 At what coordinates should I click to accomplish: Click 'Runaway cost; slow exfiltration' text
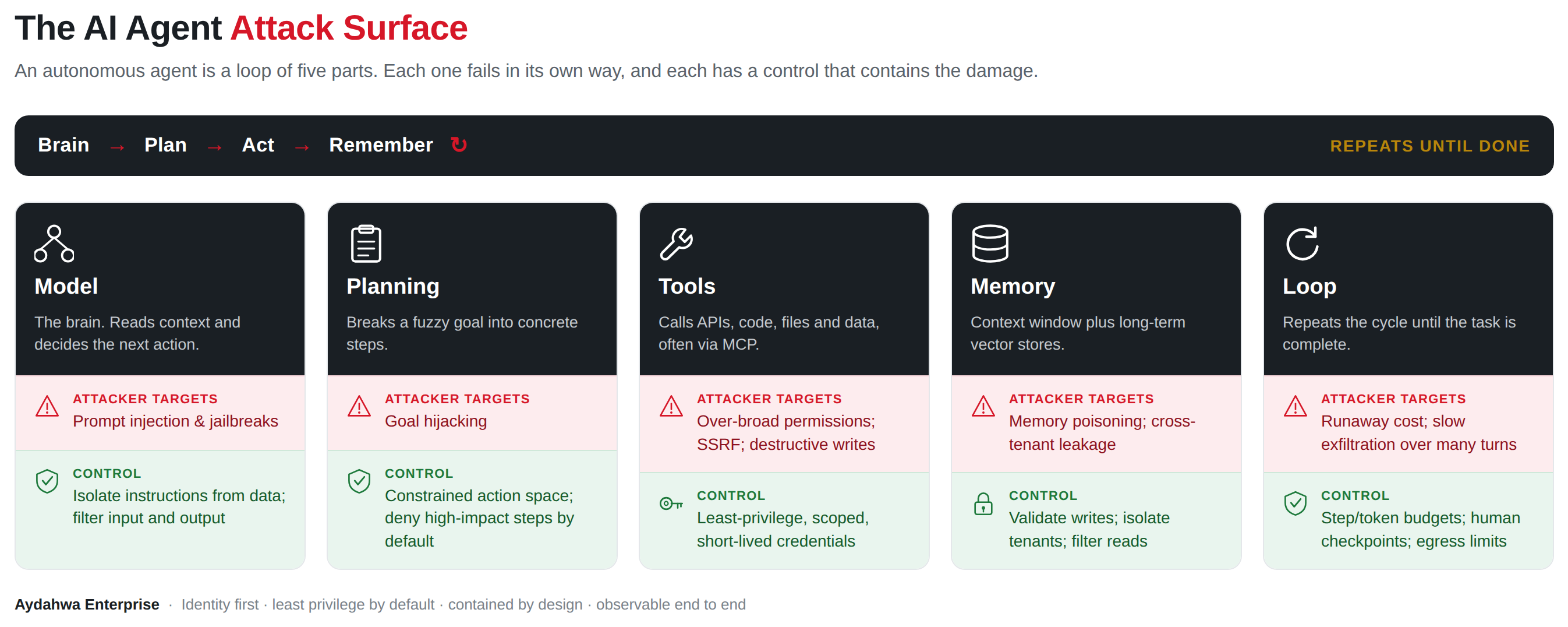[1418, 432]
